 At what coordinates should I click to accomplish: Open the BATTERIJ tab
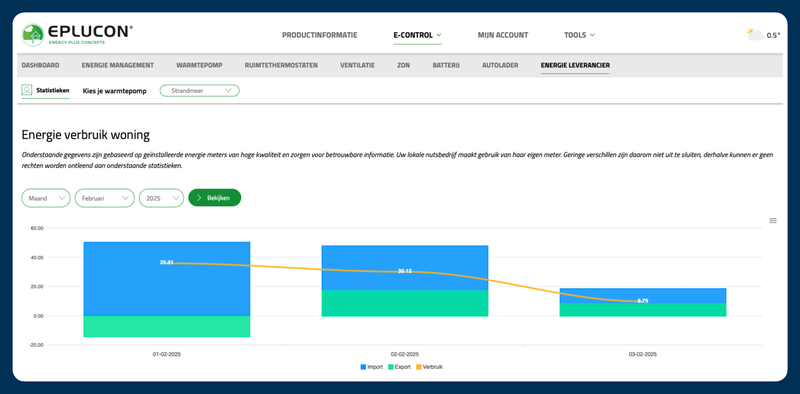(446, 65)
